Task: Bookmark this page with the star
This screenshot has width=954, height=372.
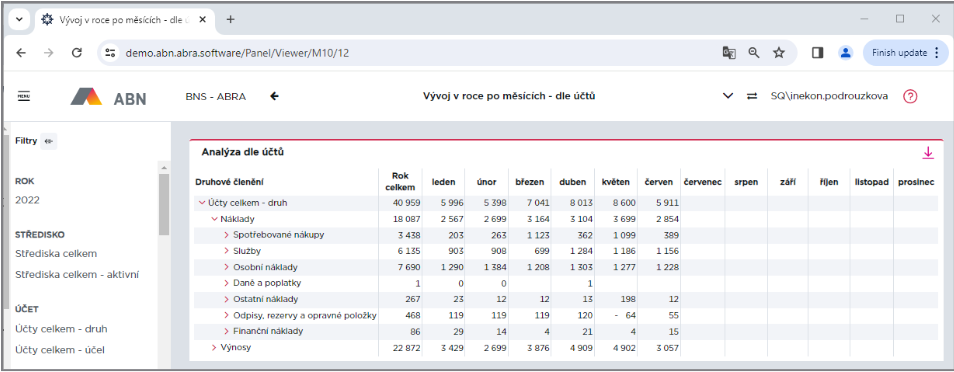Action: [x=779, y=53]
